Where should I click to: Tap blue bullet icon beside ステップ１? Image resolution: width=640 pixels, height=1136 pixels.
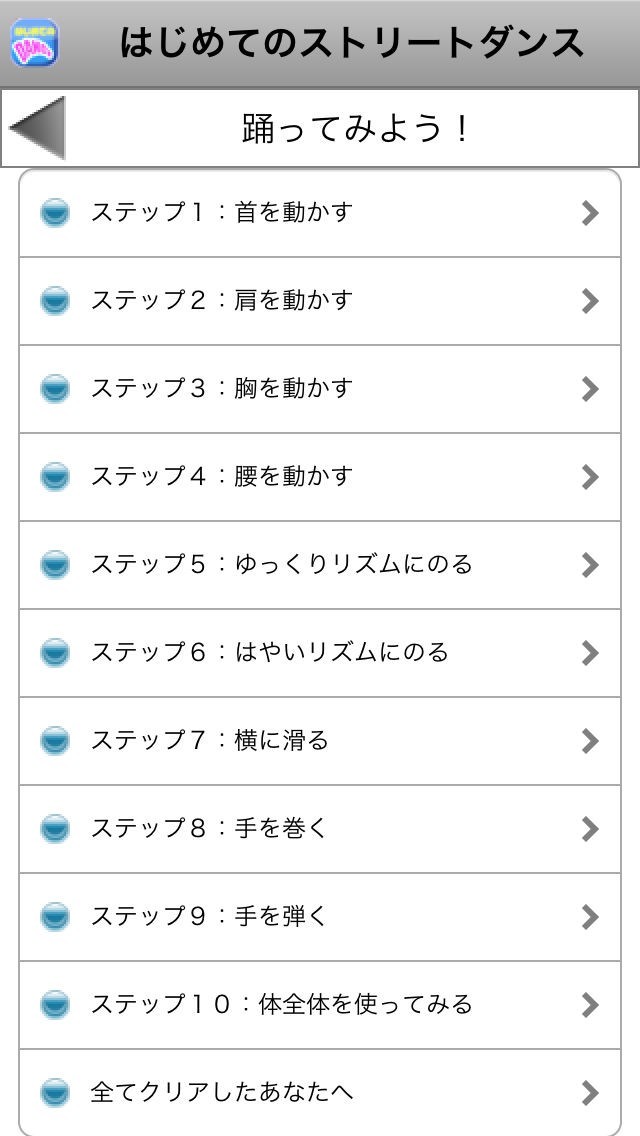[55, 213]
